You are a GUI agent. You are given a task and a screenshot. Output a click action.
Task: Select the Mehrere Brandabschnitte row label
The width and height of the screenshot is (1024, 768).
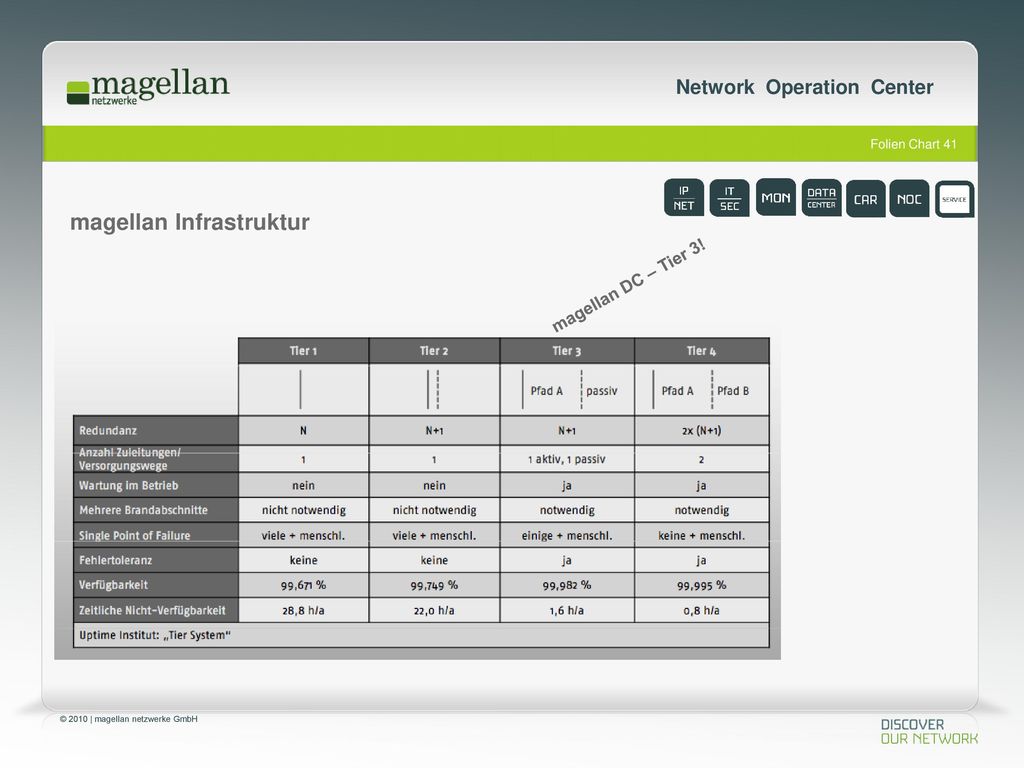tap(156, 510)
